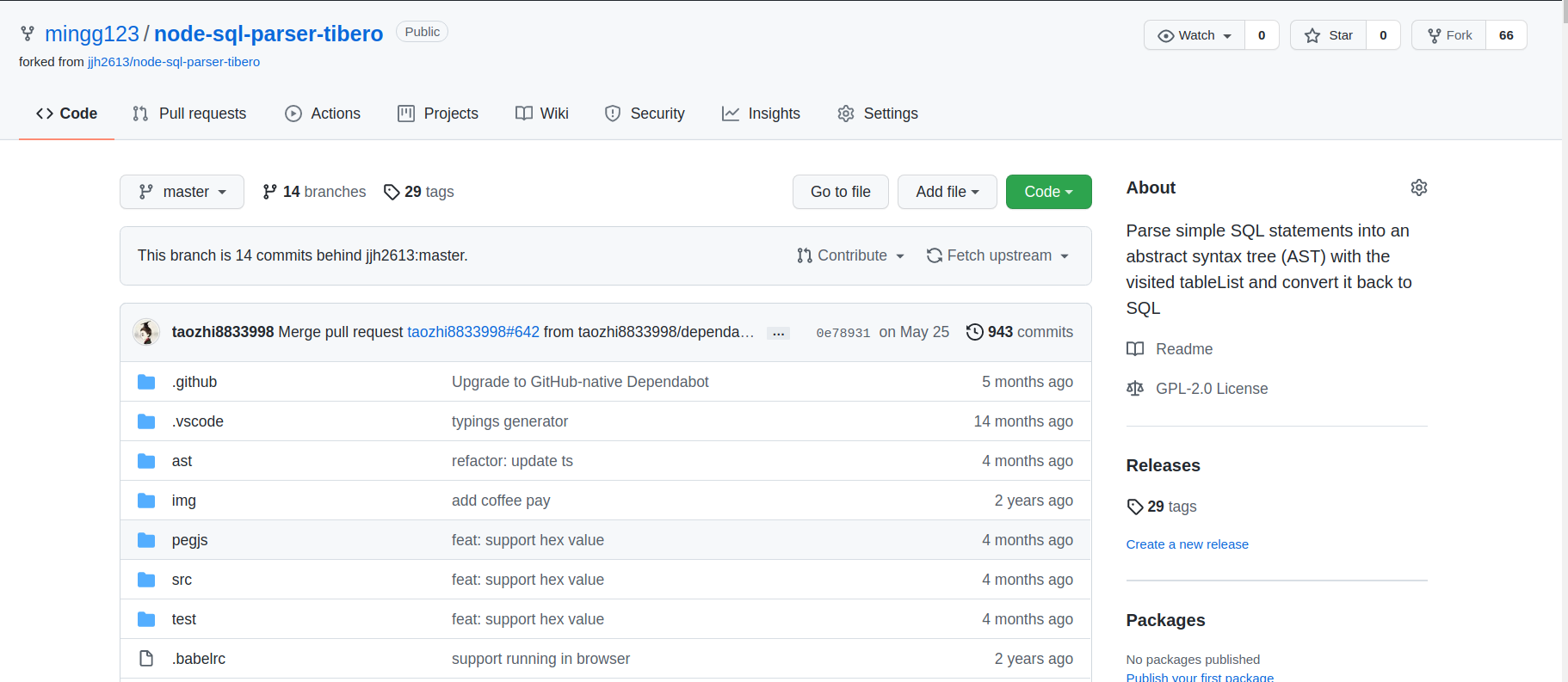1568x682 pixels.
Task: Click the fork icon beside repository name
Action: [x=28, y=34]
